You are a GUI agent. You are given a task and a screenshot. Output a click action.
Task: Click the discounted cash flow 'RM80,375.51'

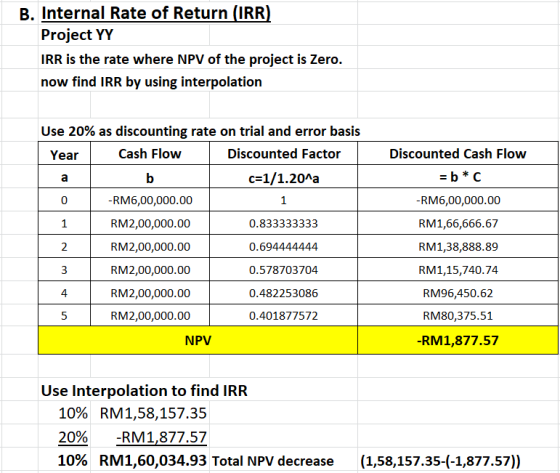(x=458, y=316)
